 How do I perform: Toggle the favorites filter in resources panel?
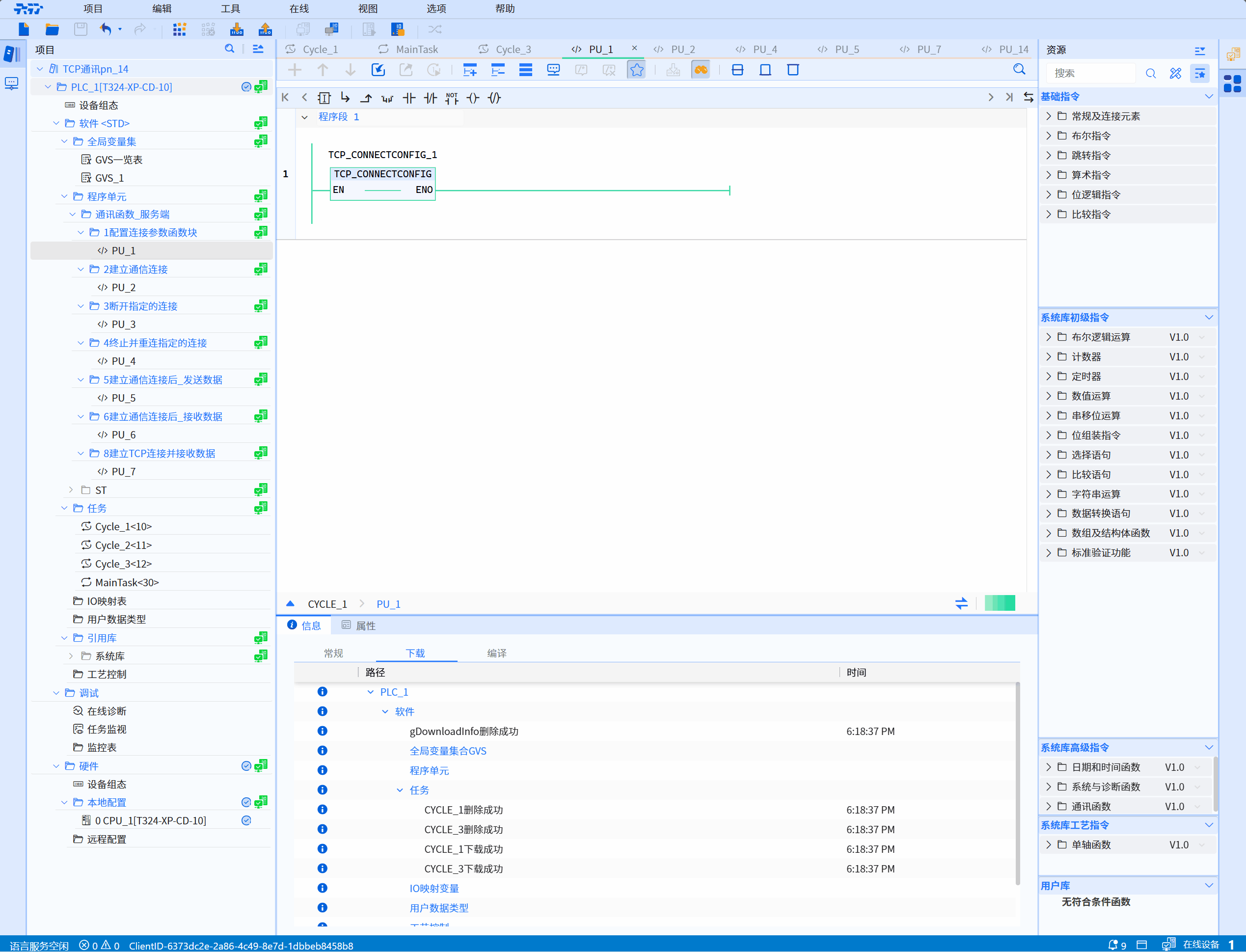click(x=1199, y=73)
